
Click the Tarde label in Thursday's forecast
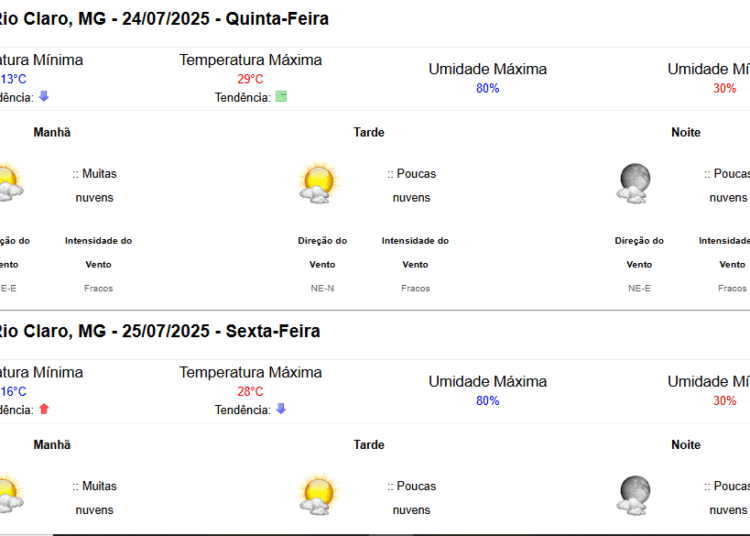click(x=369, y=132)
